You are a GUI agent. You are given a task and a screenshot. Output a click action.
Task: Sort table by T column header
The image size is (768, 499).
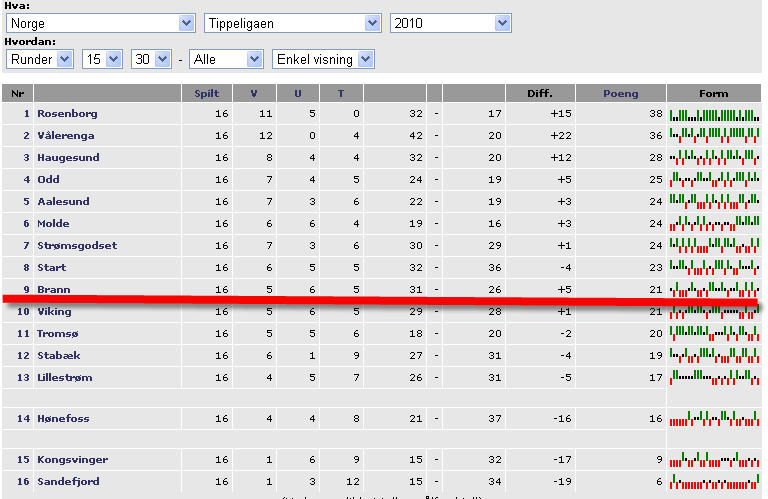(x=341, y=94)
